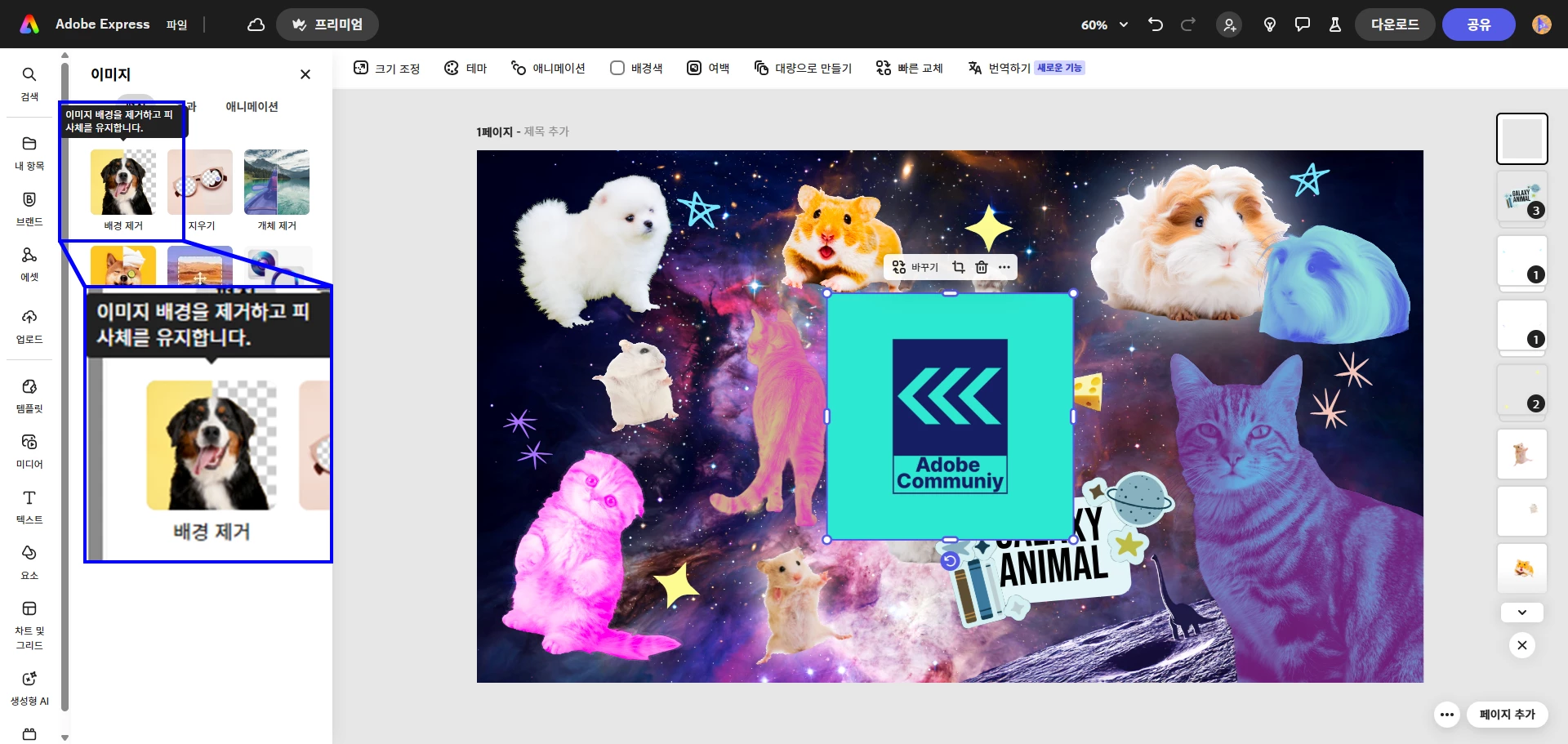
Task: Click the rotate handle below selected image
Action: 950,561
